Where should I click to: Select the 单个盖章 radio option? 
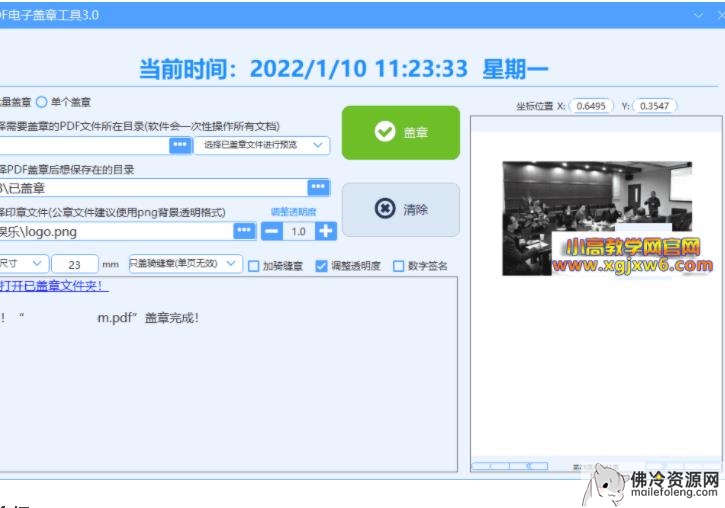point(42,102)
